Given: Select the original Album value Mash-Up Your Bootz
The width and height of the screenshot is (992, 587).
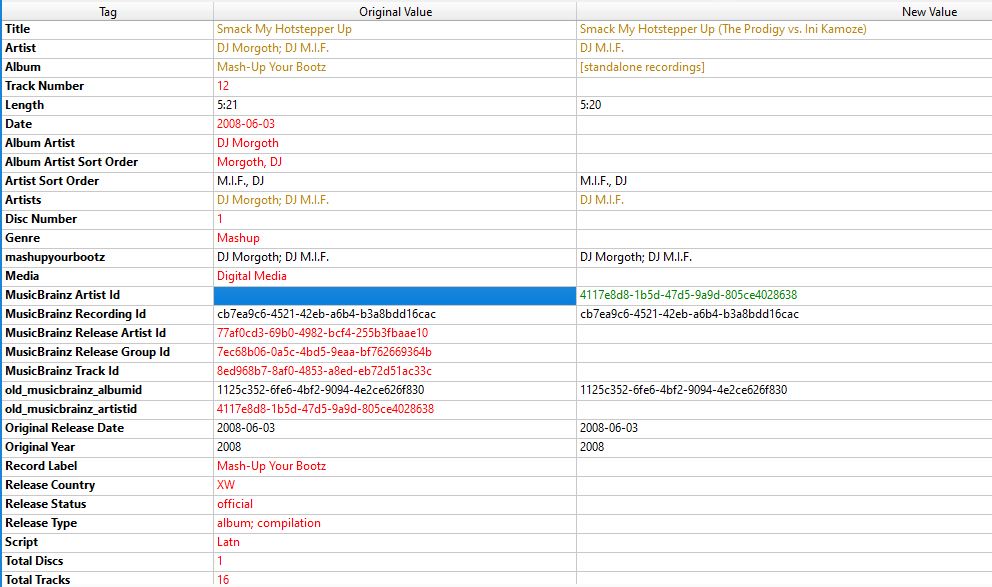Looking at the screenshot, I should point(271,67).
